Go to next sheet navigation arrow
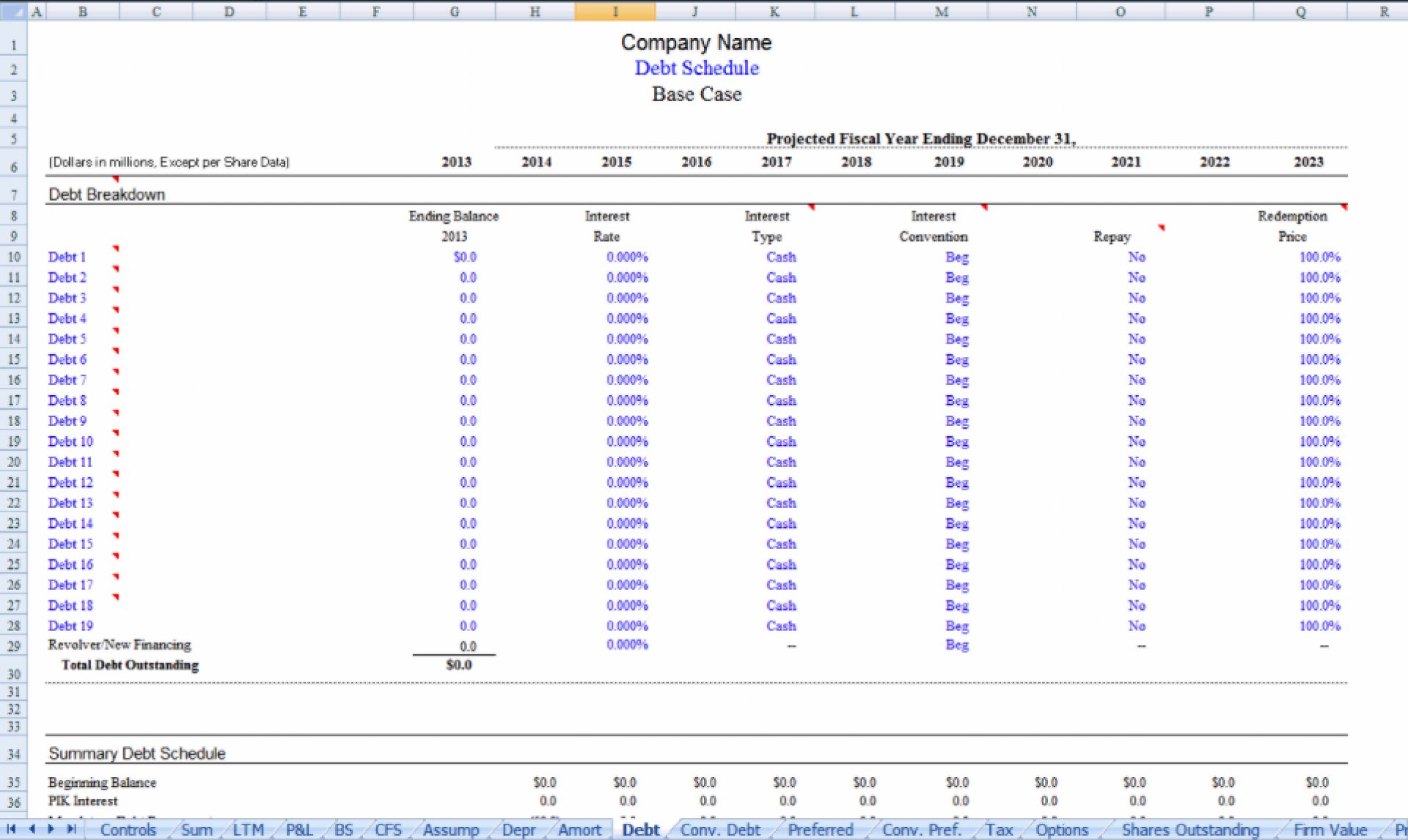This screenshot has width=1408, height=840. tap(51, 829)
